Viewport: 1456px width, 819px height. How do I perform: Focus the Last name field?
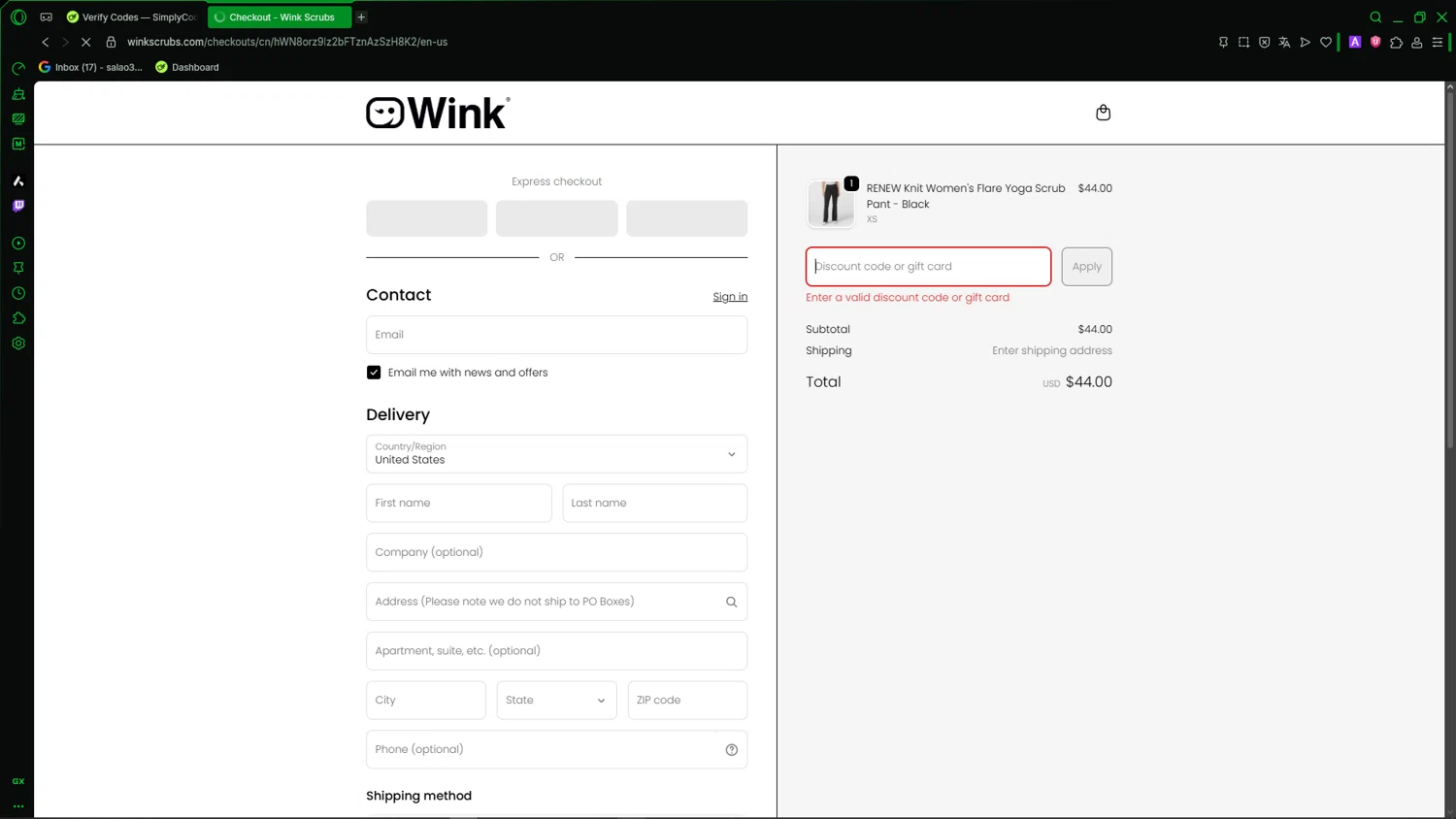coord(655,504)
